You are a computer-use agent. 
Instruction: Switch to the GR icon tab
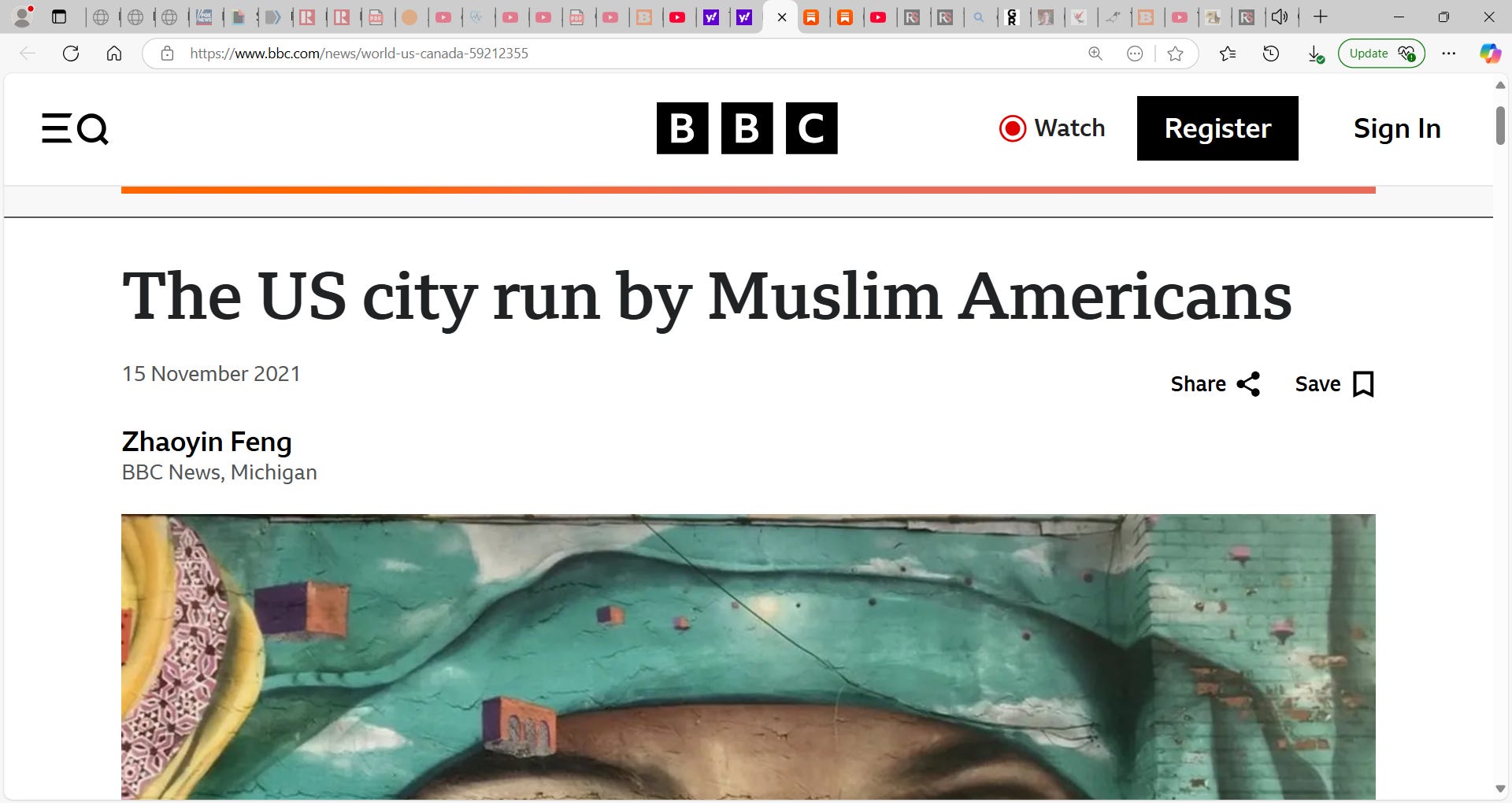(x=1013, y=17)
